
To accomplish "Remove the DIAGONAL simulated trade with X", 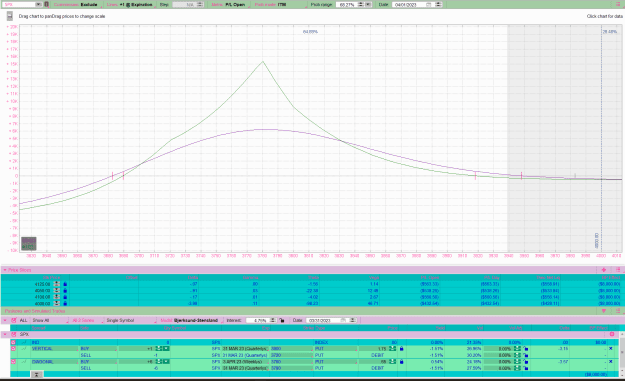I will (610, 362).
